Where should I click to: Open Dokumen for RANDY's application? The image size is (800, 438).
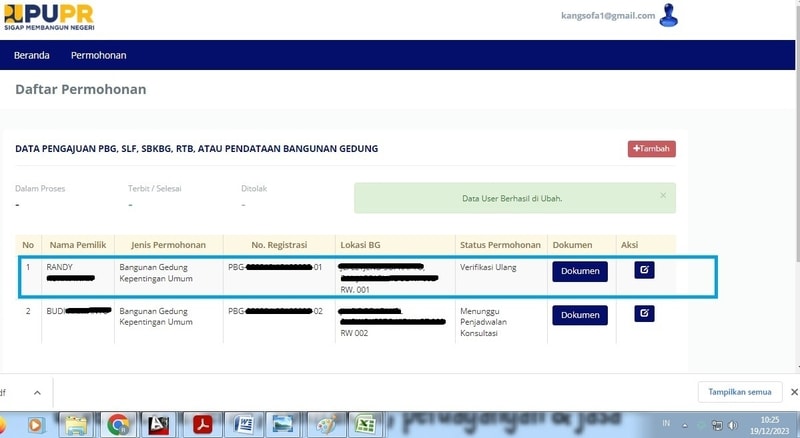point(579,271)
